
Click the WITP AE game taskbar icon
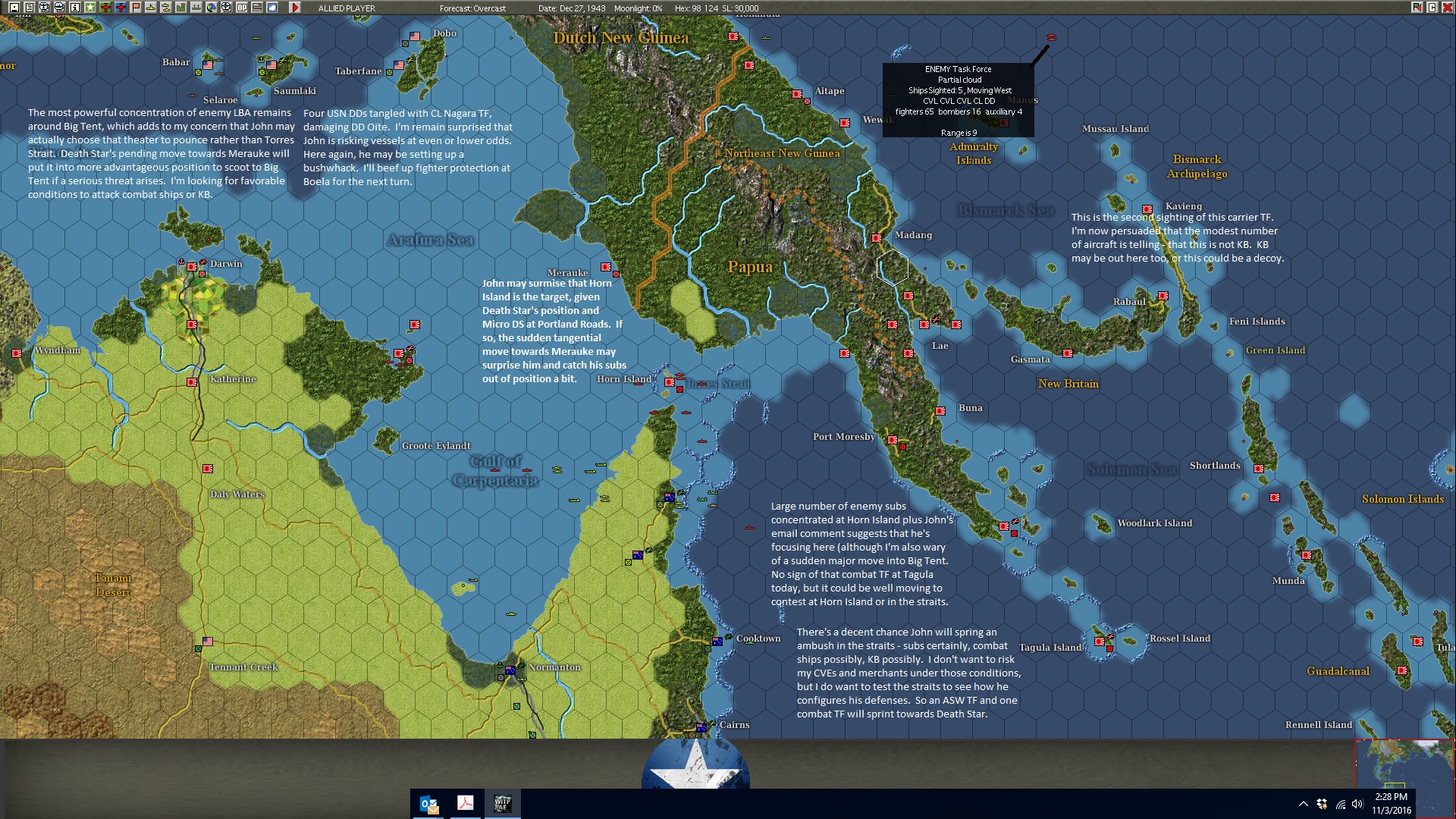point(502,804)
